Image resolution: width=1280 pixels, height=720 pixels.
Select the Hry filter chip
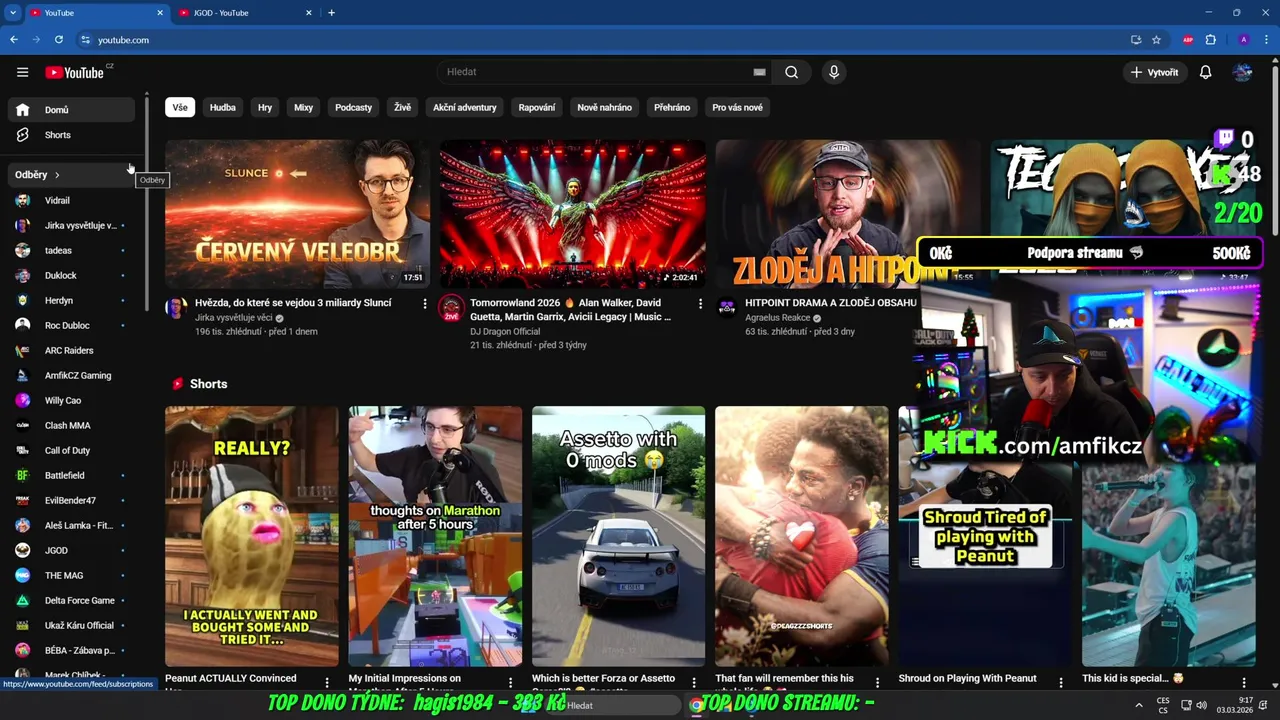265,107
